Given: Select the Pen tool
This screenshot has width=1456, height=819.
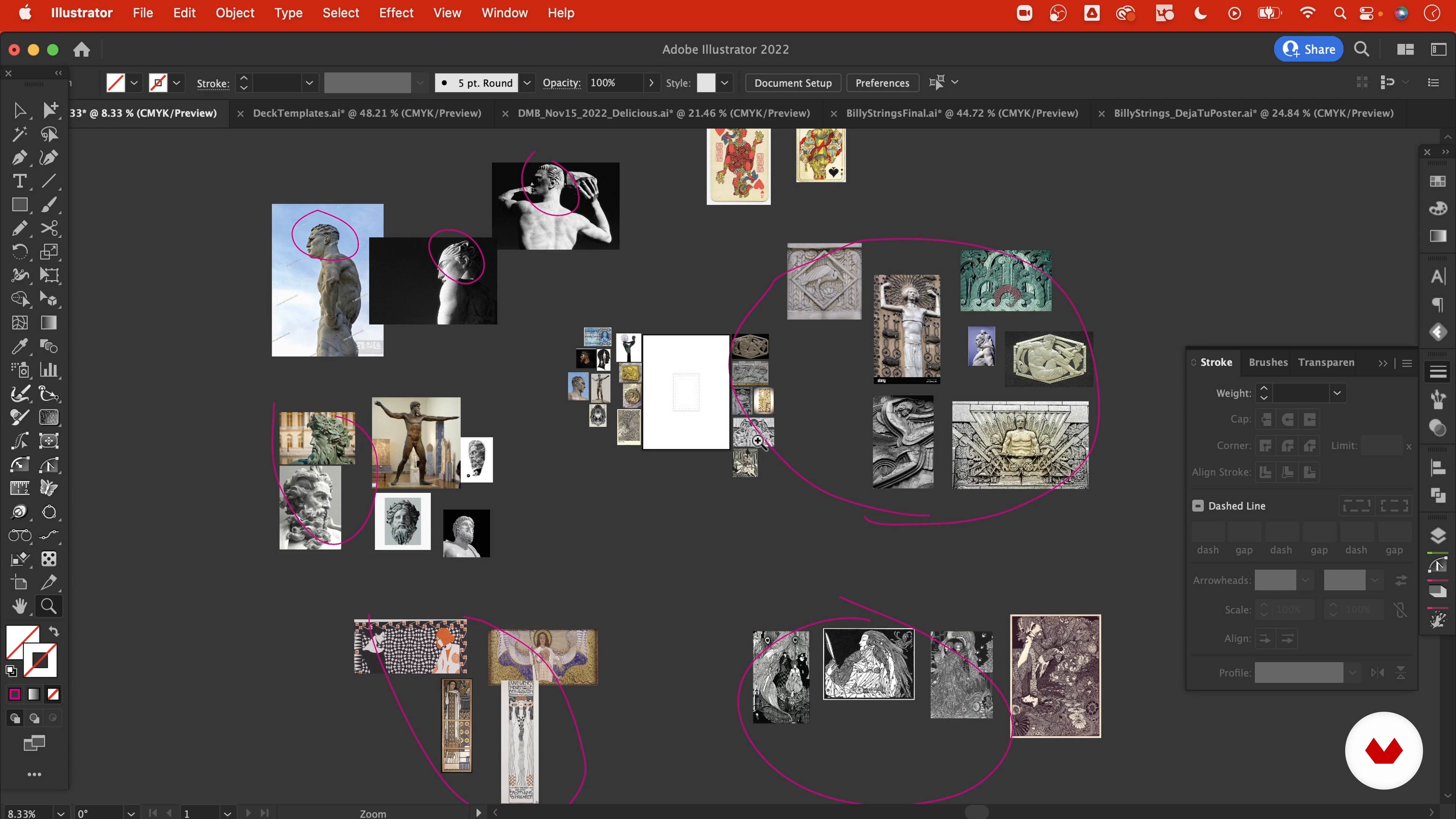Looking at the screenshot, I should (x=19, y=158).
